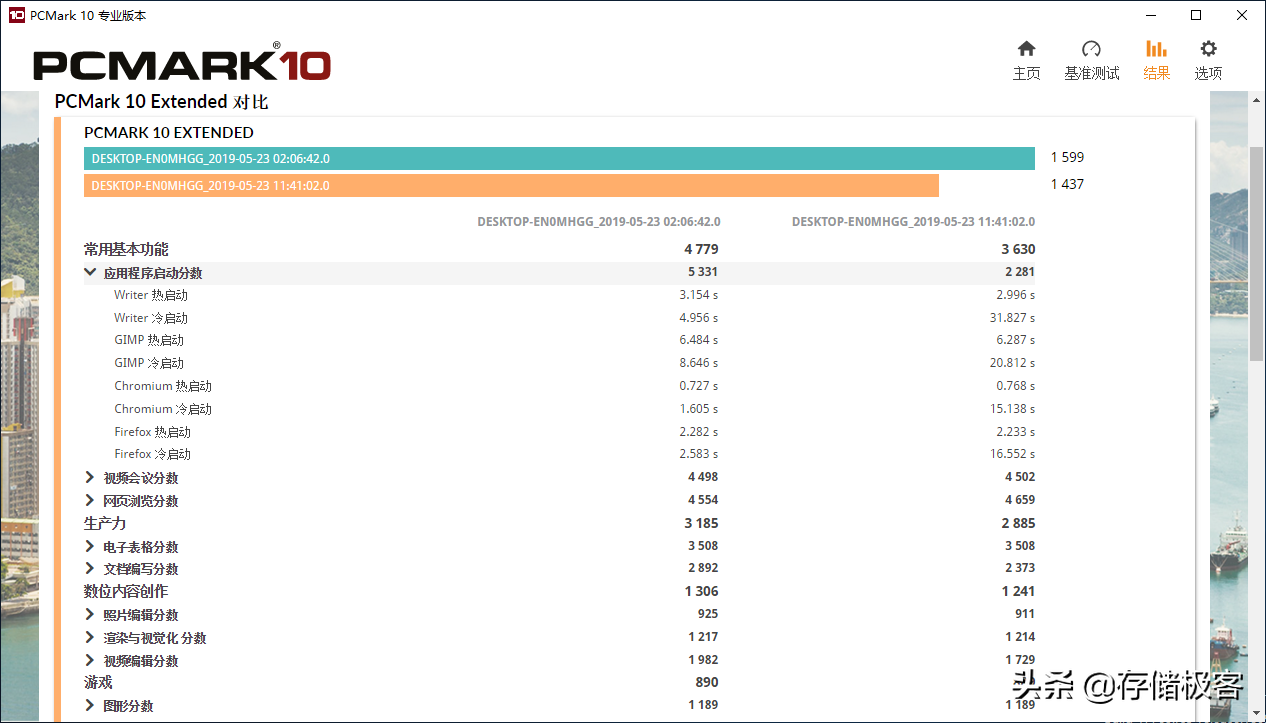Select the 数位内容创作 category label

point(126,591)
